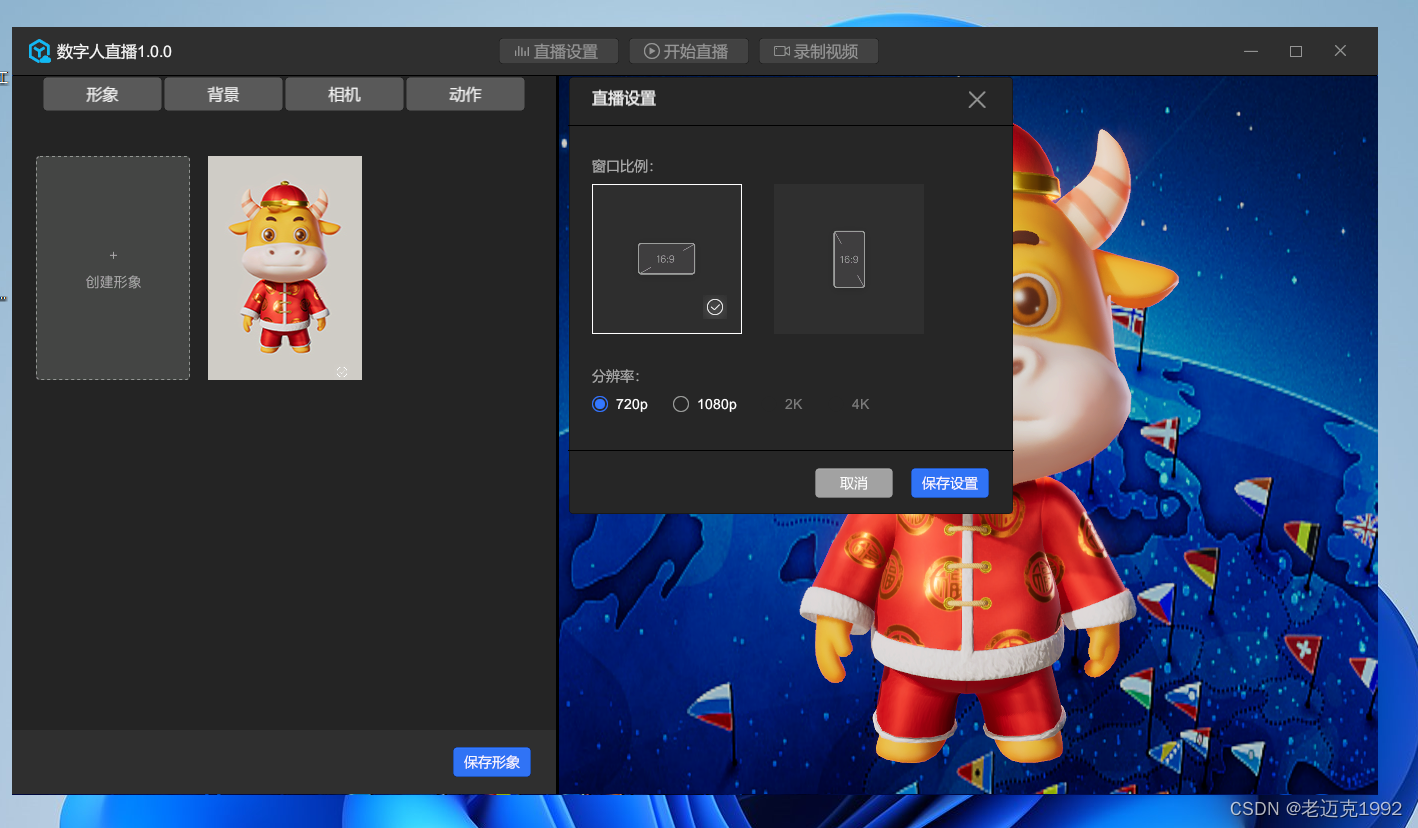Maximize the 数字人直播 window

pyautogui.click(x=1296, y=51)
